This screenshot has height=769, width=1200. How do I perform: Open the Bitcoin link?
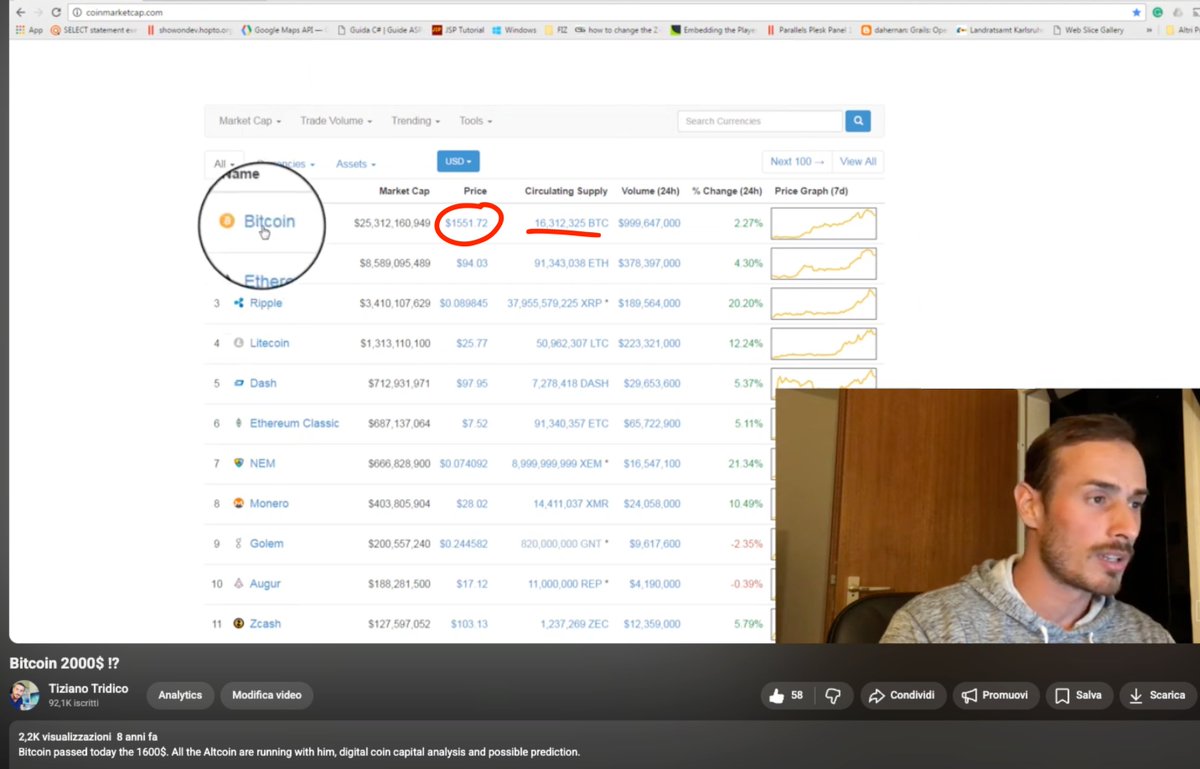coord(269,221)
